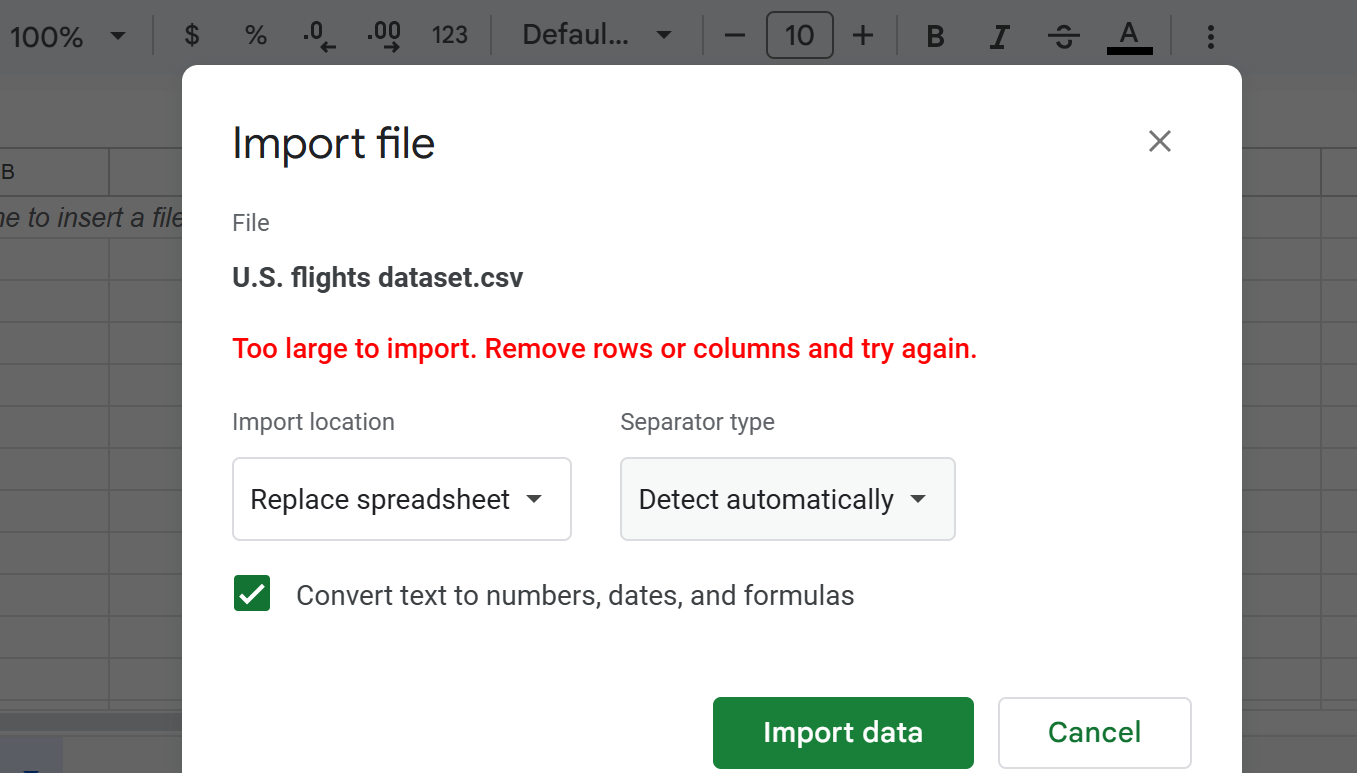Open more number formats with 123 icon
The height and width of the screenshot is (773, 1357).
tap(450, 35)
